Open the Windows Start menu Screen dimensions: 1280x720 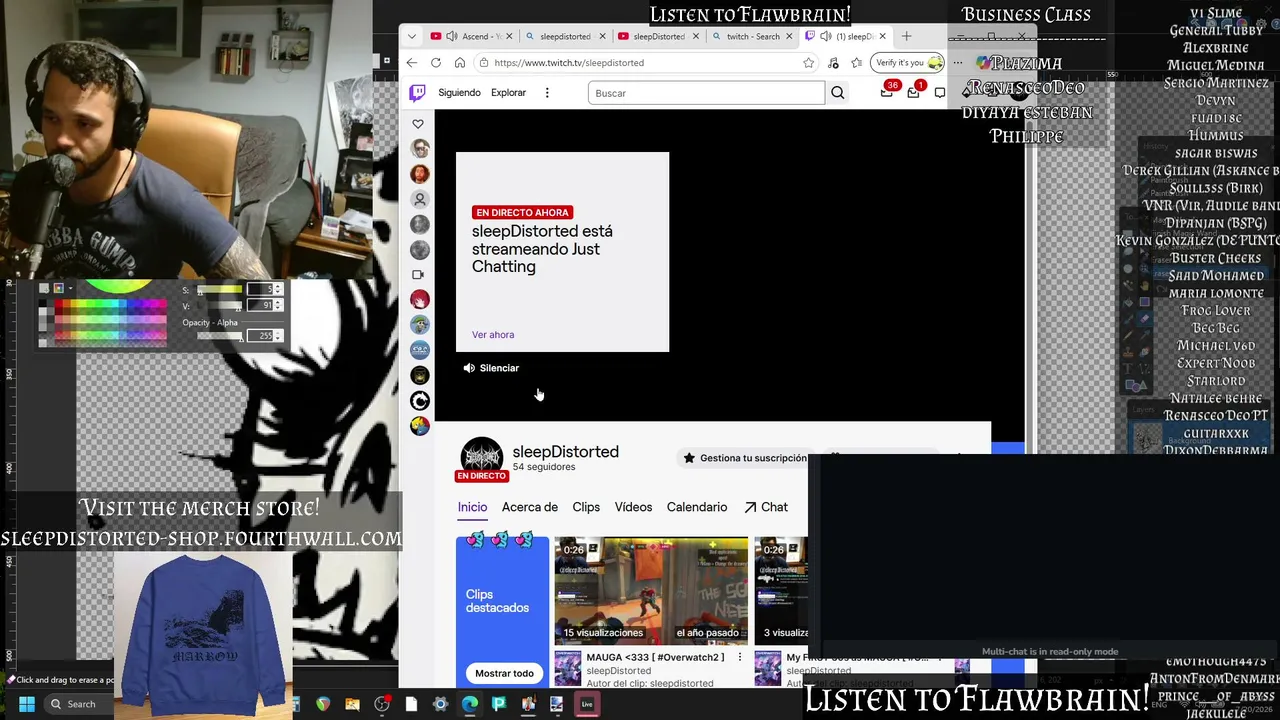(x=27, y=704)
